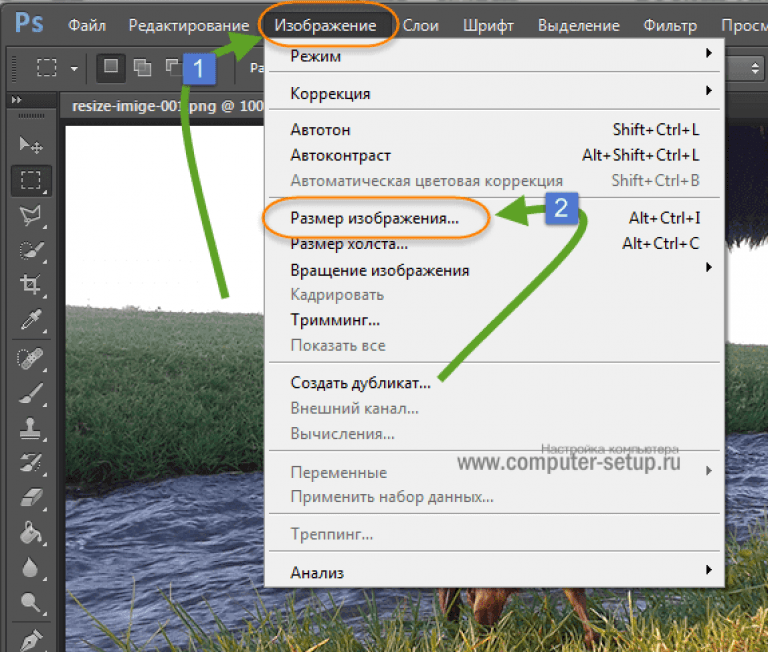The height and width of the screenshot is (652, 768).
Task: Click marquee tool preset icon in options bar
Action: 47,68
